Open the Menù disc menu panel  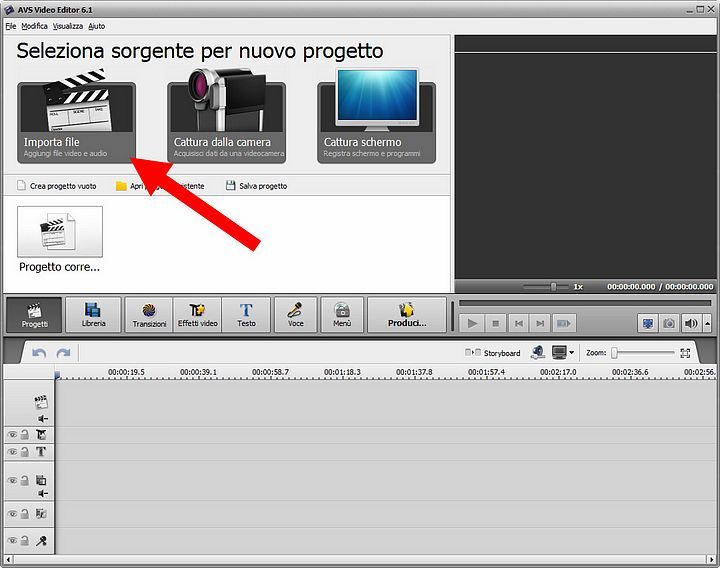tap(342, 315)
